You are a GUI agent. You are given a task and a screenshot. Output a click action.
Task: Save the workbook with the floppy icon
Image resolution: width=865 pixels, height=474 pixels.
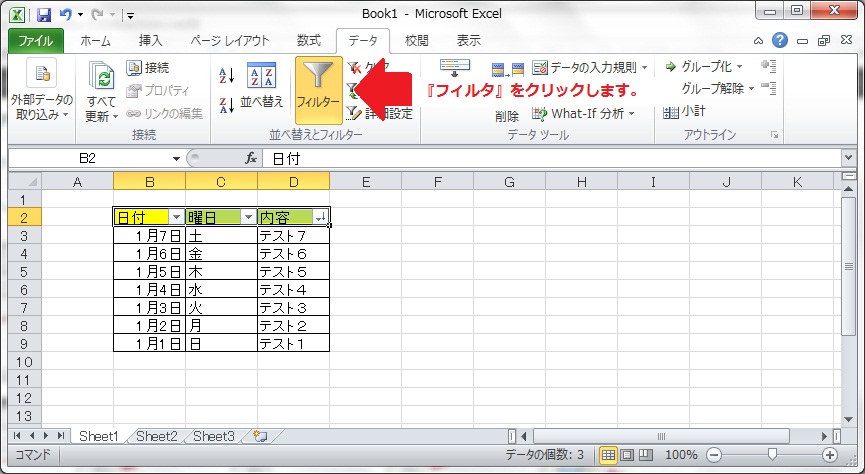[x=44, y=14]
